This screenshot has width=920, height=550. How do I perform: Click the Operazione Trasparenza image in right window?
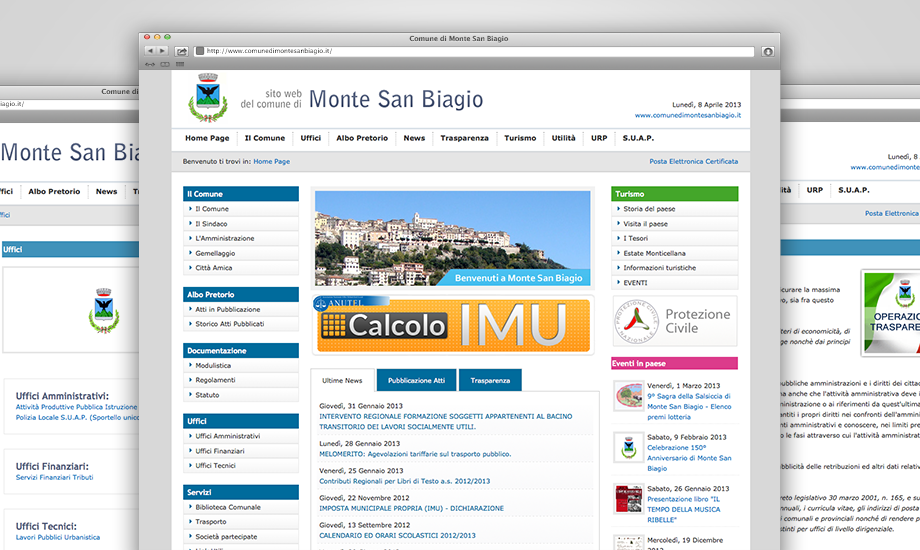[891, 313]
